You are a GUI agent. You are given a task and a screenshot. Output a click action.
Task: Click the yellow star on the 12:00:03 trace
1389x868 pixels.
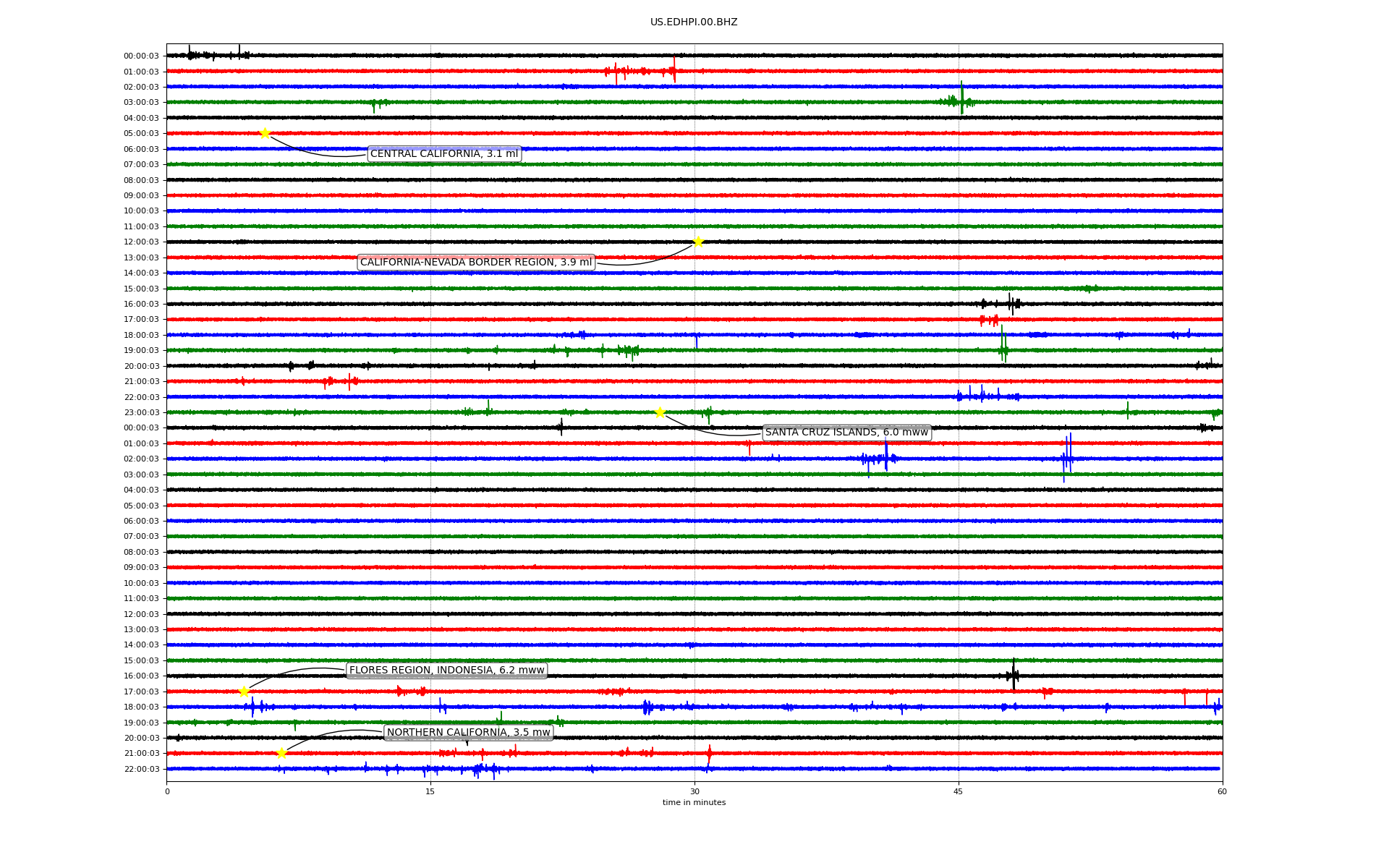click(698, 242)
